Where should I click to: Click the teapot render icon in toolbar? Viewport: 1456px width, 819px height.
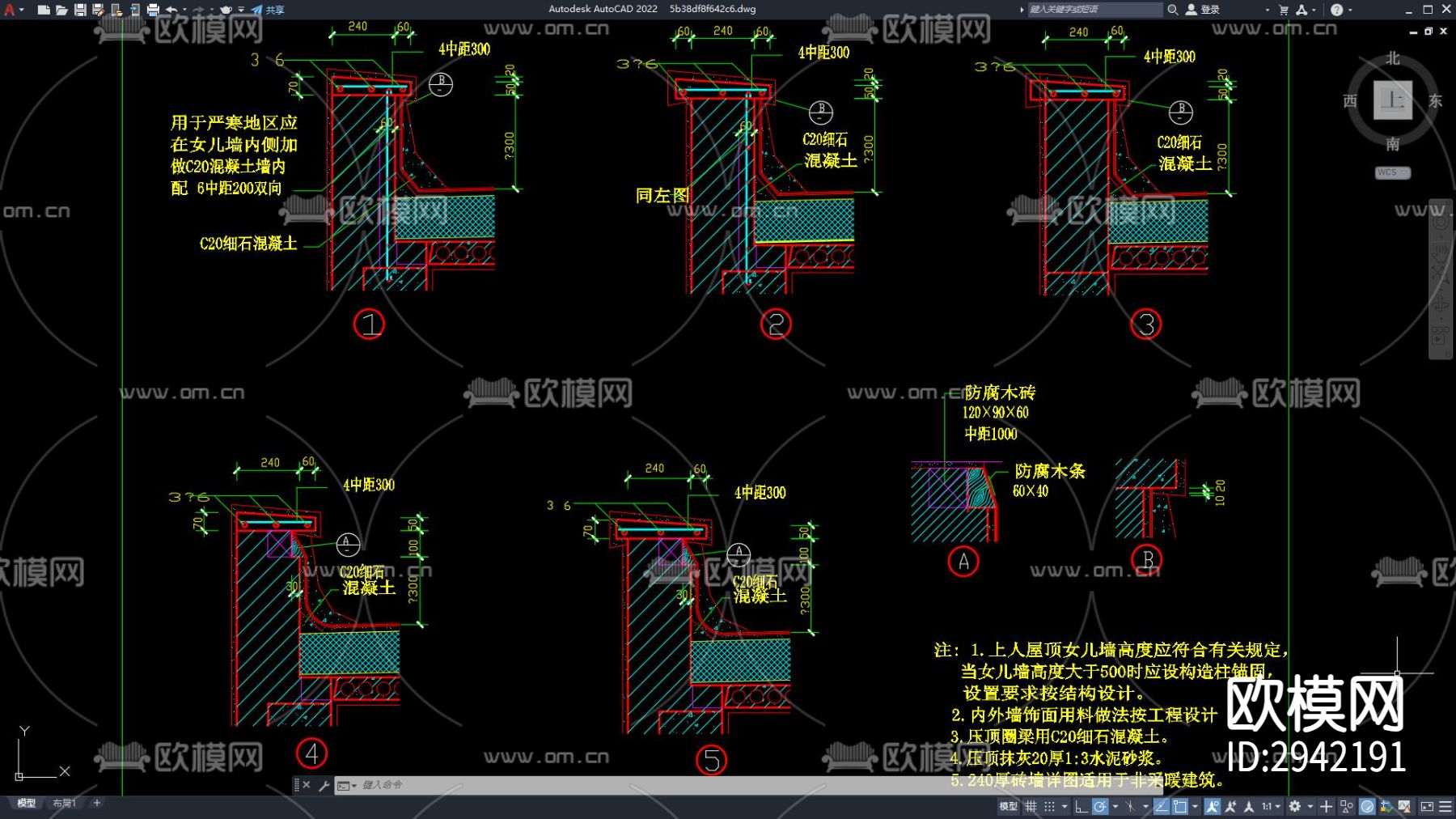(x=226, y=10)
